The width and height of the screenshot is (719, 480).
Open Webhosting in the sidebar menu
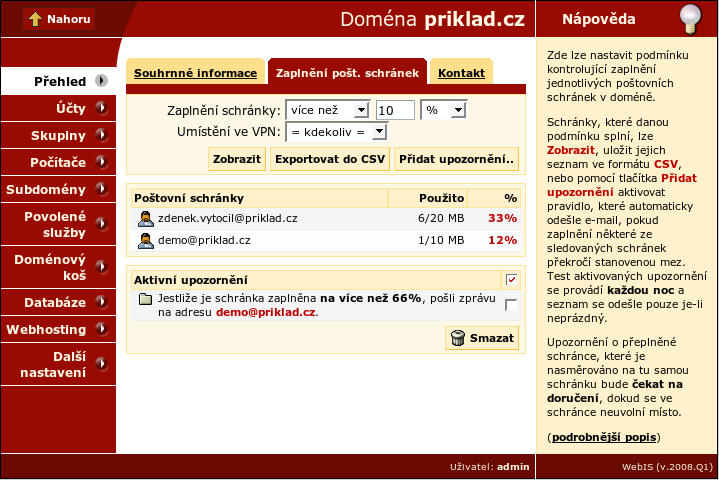(58, 329)
